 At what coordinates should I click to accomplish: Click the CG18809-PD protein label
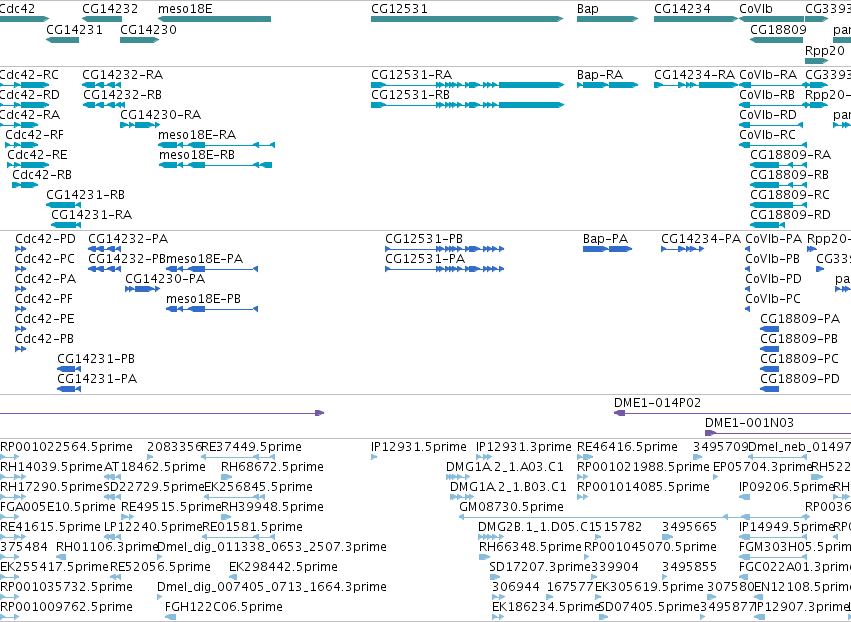(x=800, y=379)
